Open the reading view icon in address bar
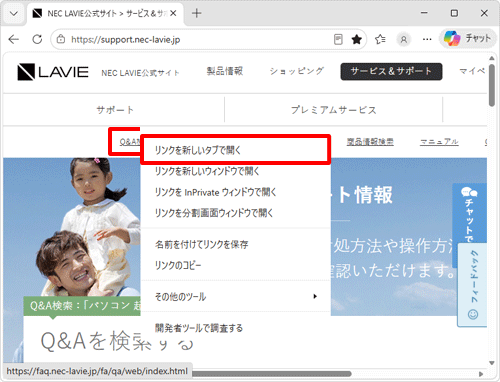 tap(338, 39)
